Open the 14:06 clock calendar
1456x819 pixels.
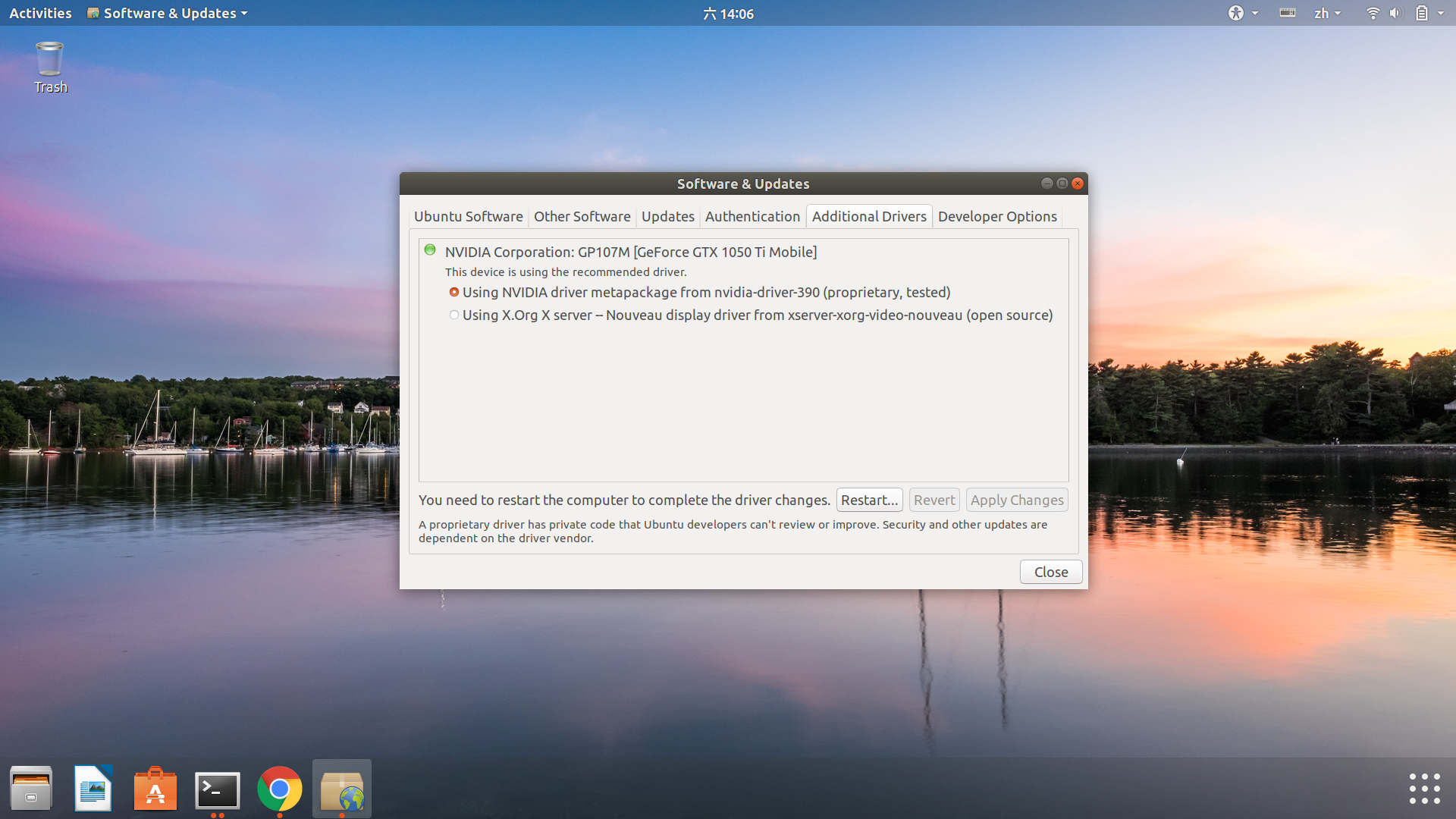(728, 13)
